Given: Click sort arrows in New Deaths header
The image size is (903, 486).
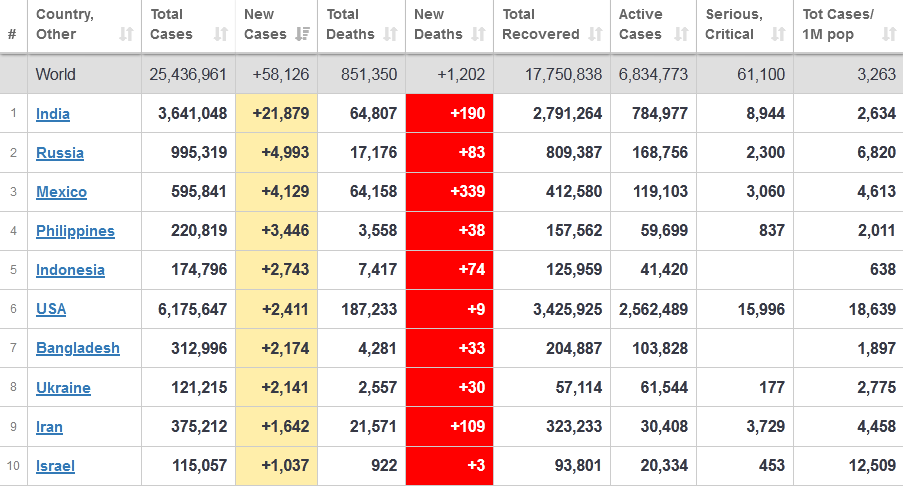Looking at the screenshot, I should coord(479,34).
